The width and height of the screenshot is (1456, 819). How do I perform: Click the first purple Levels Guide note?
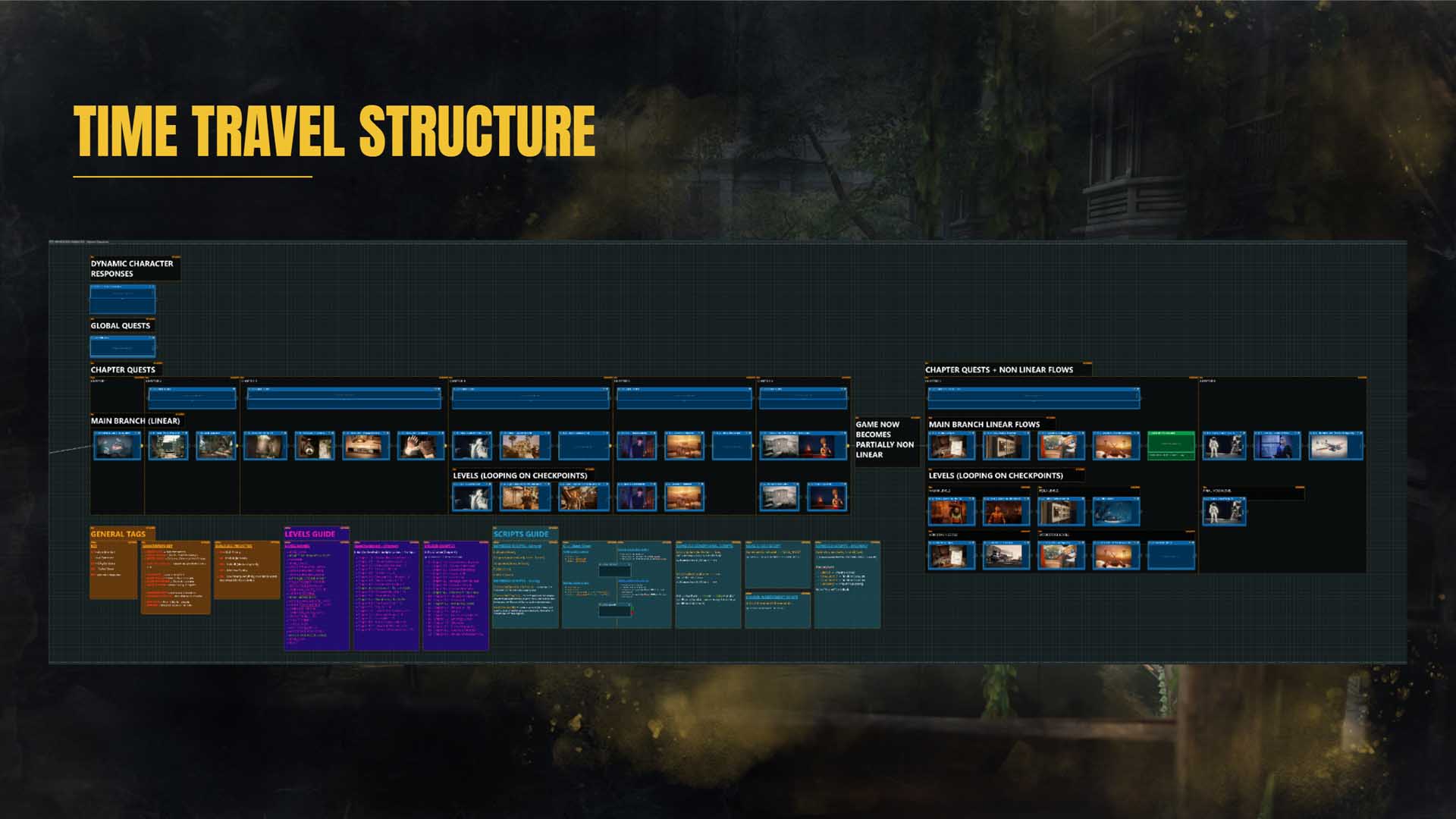(316, 595)
